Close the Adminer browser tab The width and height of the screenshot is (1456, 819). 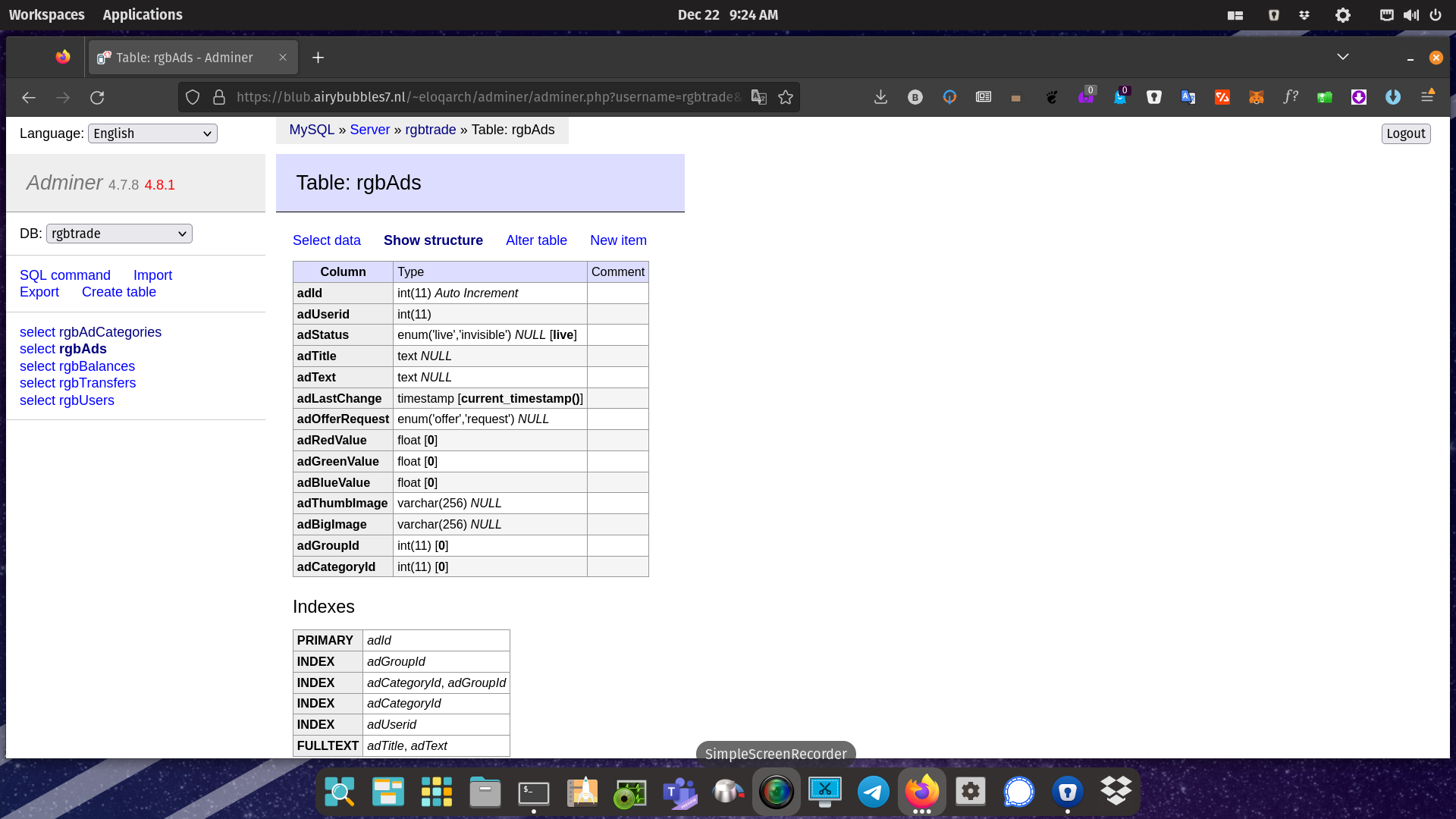click(283, 58)
